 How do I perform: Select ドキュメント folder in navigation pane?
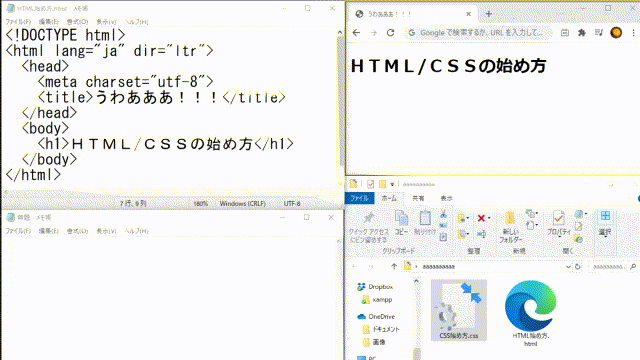point(381,329)
